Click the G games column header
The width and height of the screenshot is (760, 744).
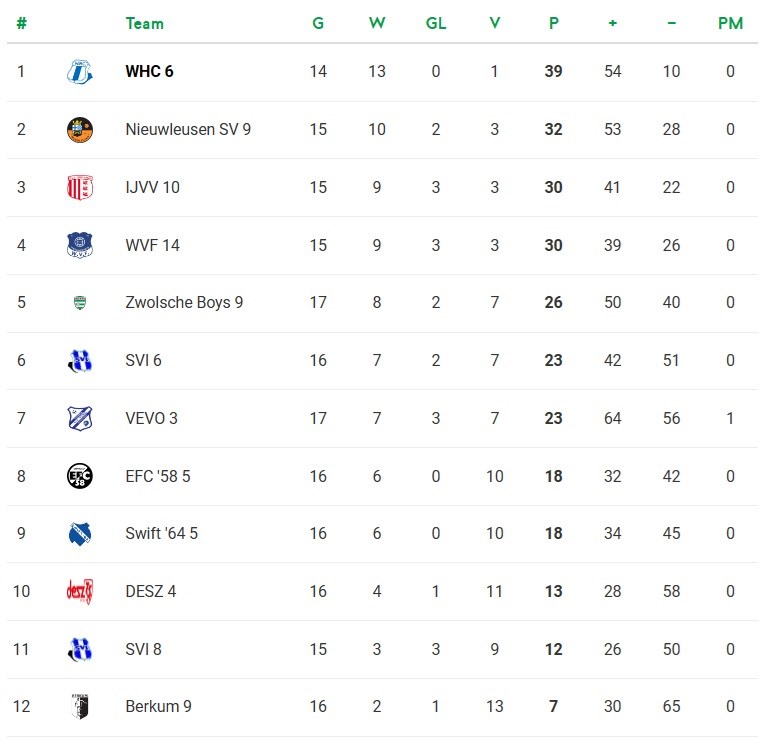318,23
